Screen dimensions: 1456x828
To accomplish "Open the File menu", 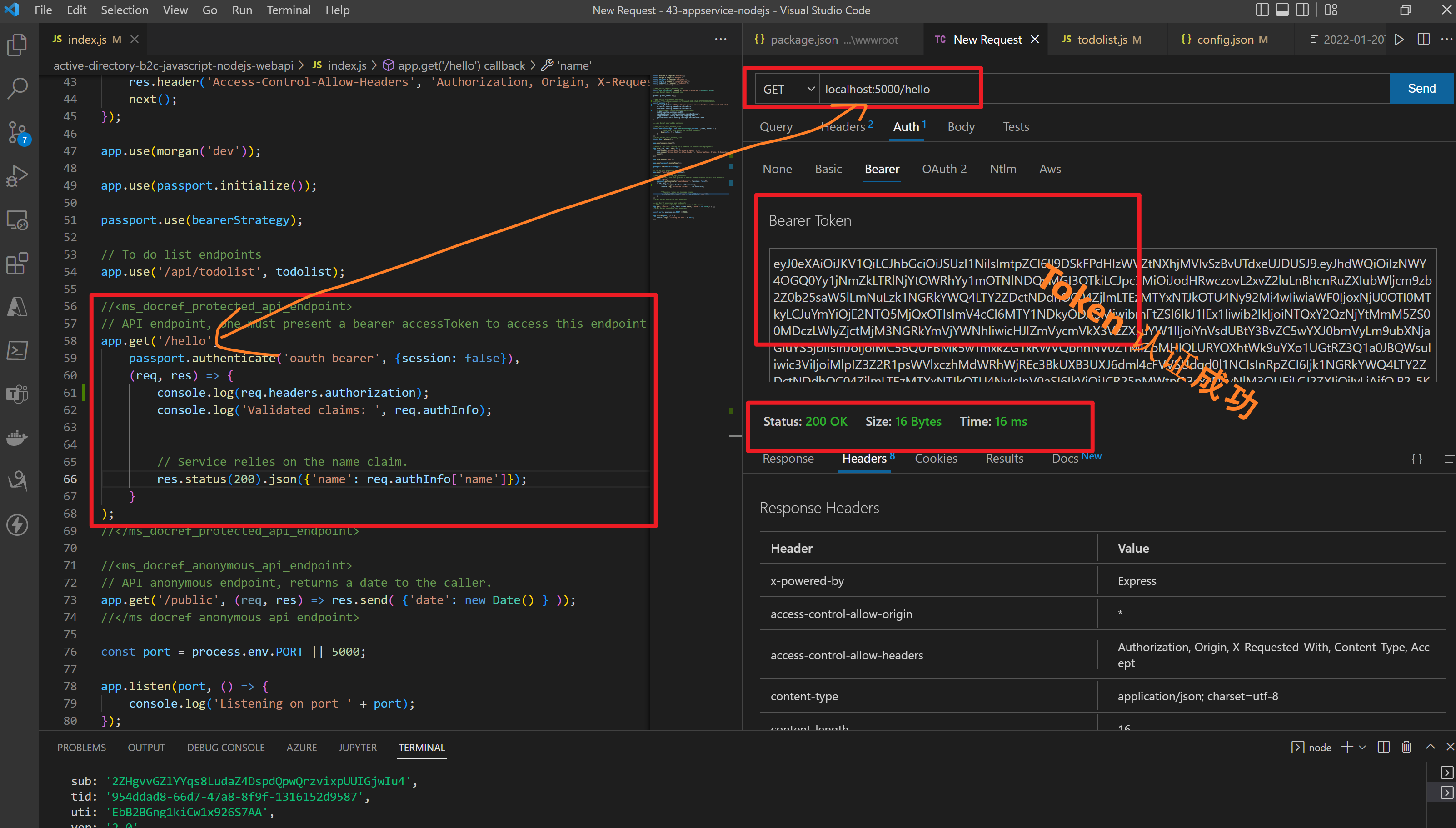I will tap(43, 10).
